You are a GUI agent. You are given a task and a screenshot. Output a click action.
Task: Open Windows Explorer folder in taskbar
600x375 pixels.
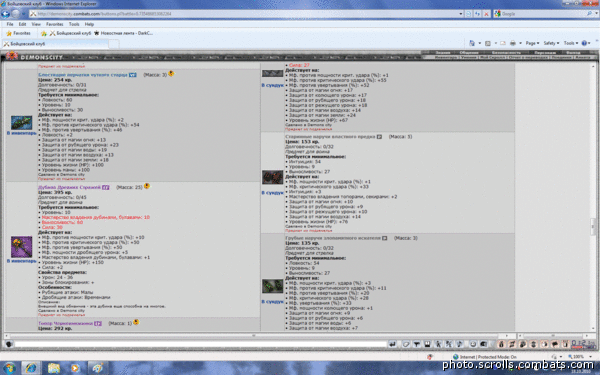coord(54,368)
